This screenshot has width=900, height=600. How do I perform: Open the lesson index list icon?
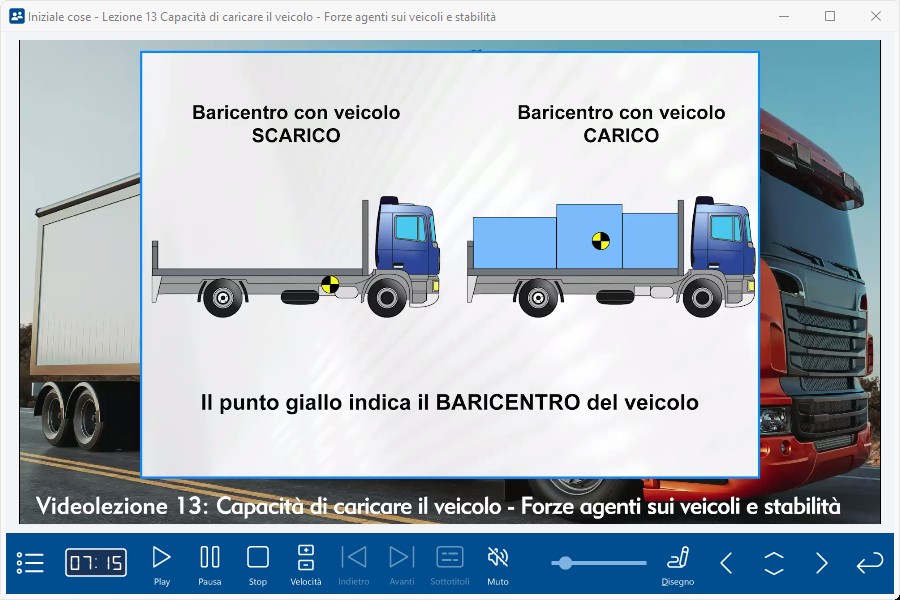[x=30, y=563]
